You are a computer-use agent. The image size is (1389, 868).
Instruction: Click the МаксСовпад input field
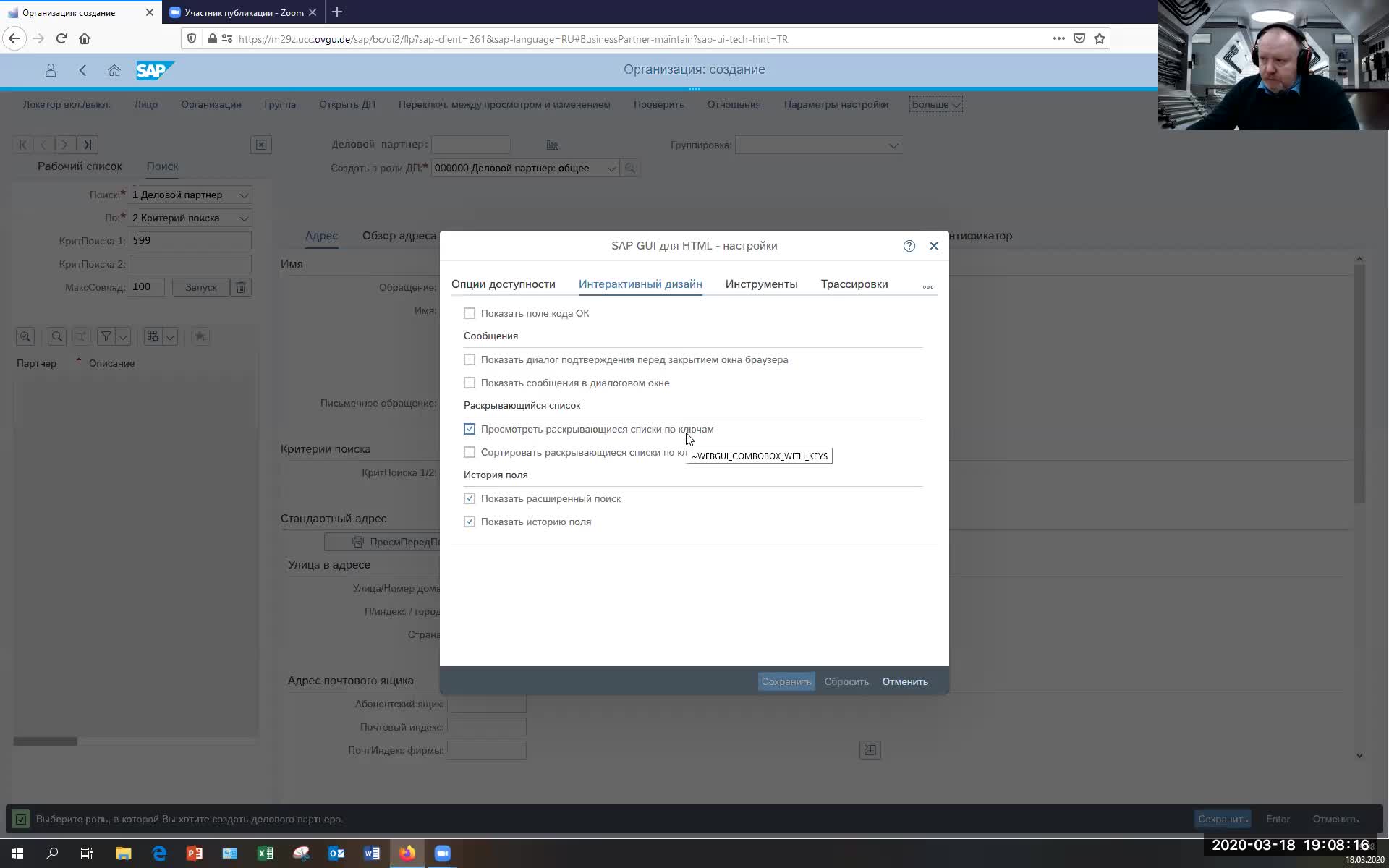[x=147, y=287]
